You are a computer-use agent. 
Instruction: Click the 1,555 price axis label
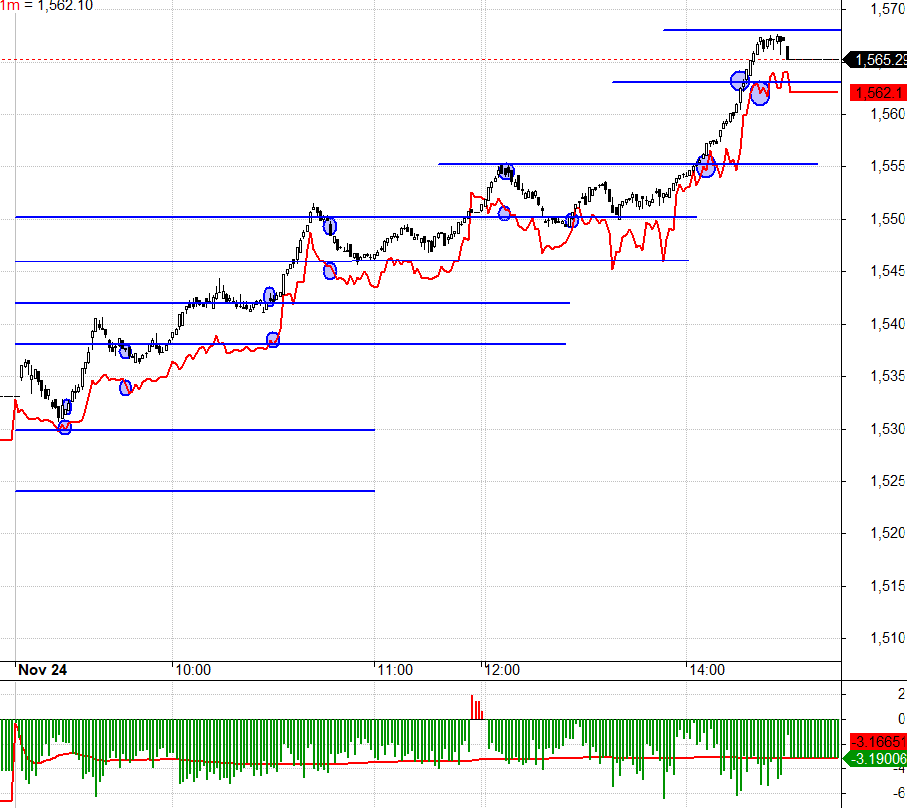point(888,167)
